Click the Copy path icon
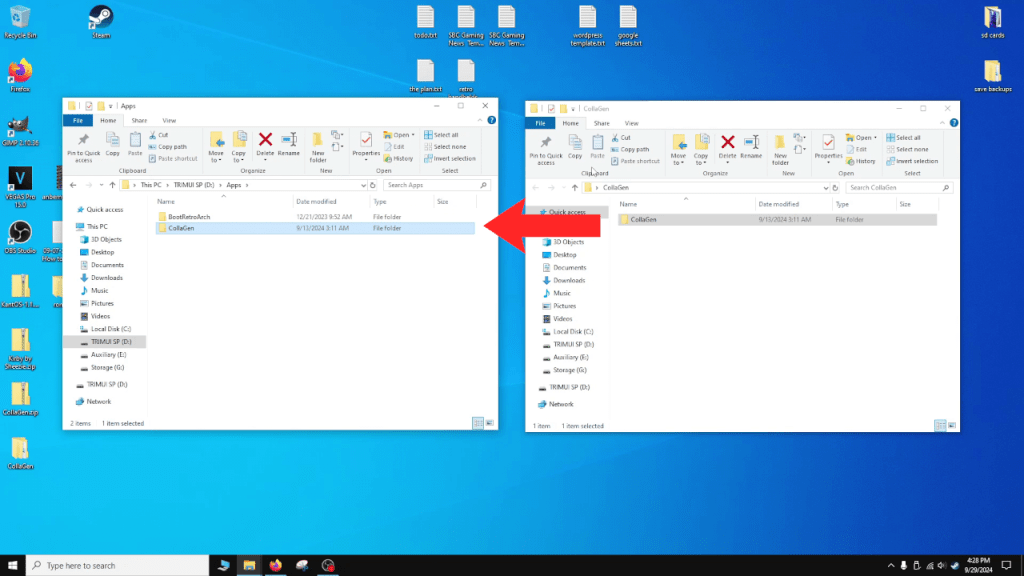 coord(170,146)
